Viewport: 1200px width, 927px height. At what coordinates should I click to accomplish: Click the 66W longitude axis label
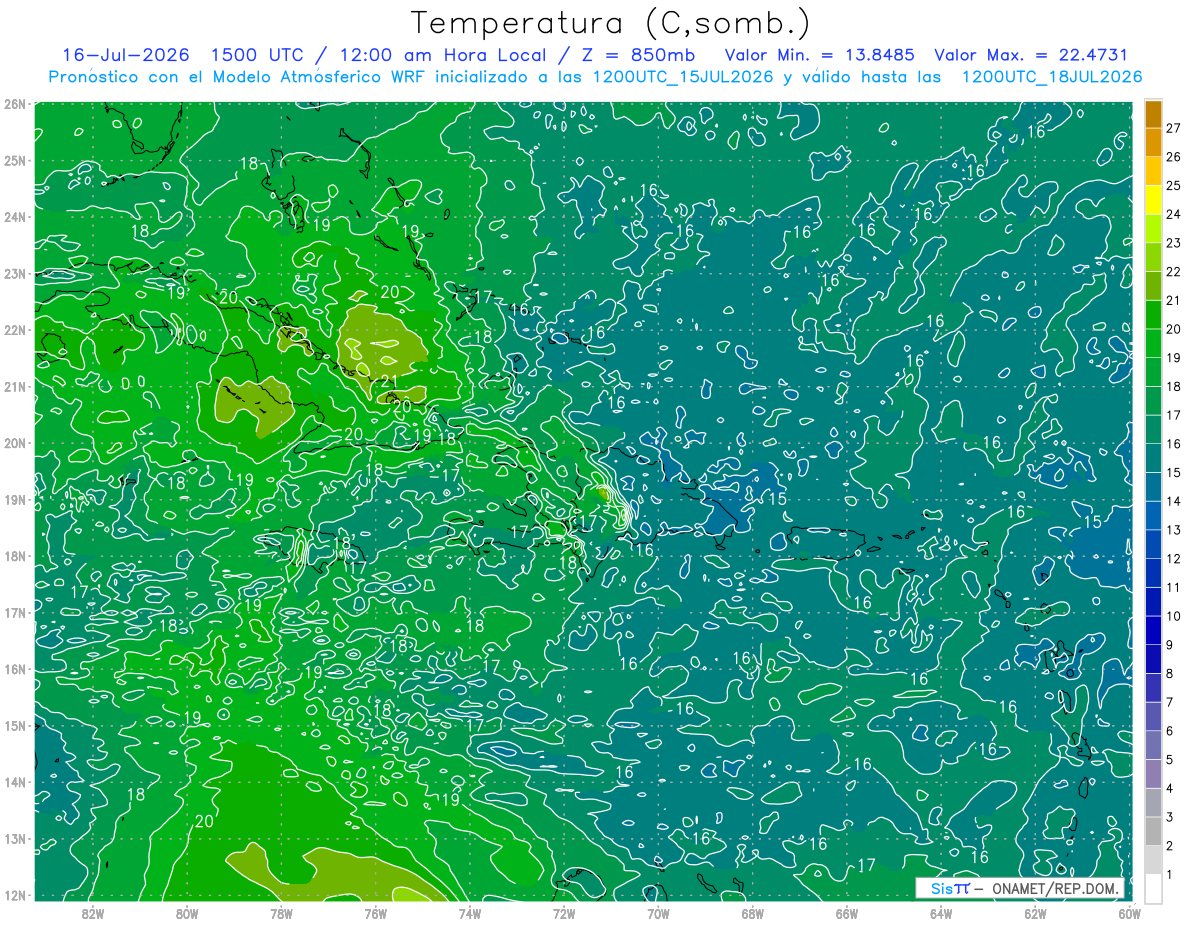pyautogui.click(x=847, y=913)
